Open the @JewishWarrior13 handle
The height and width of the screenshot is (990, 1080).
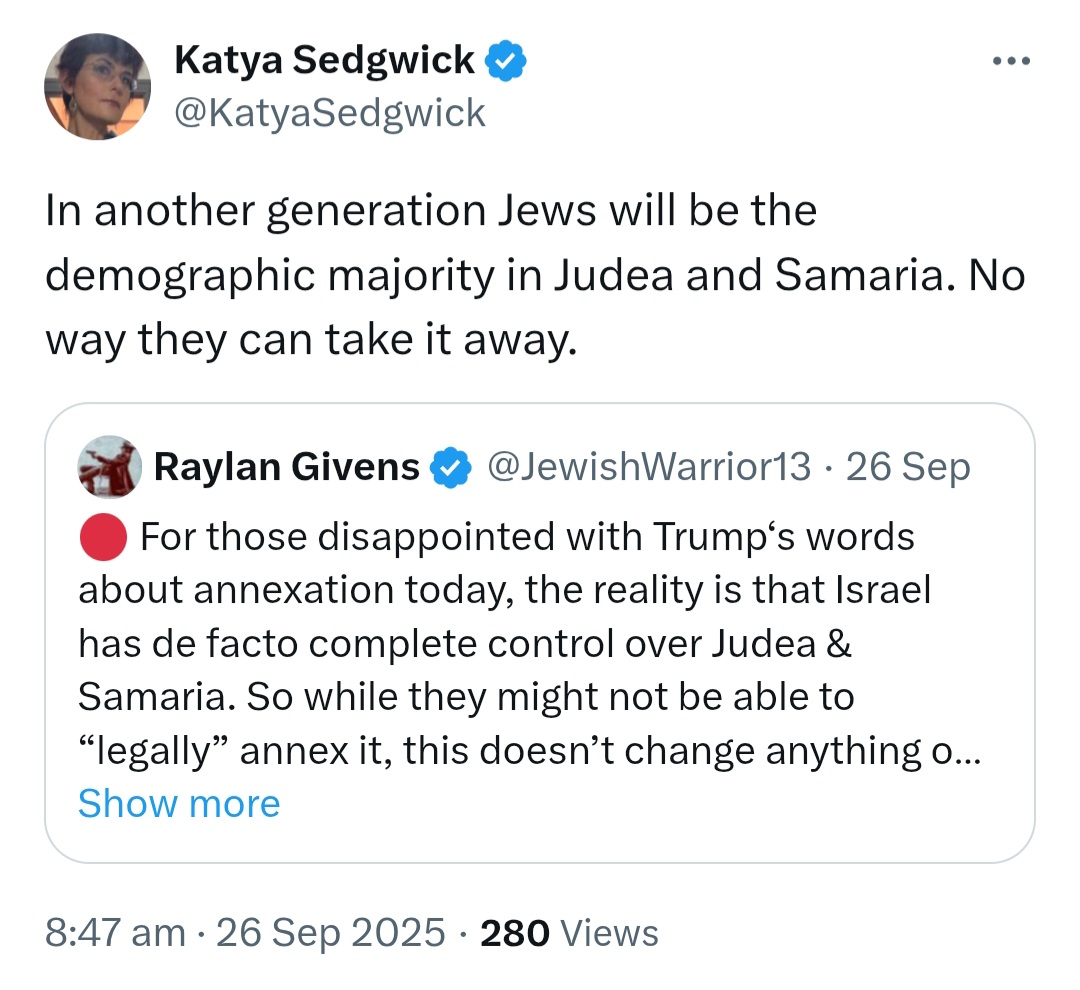point(649,466)
